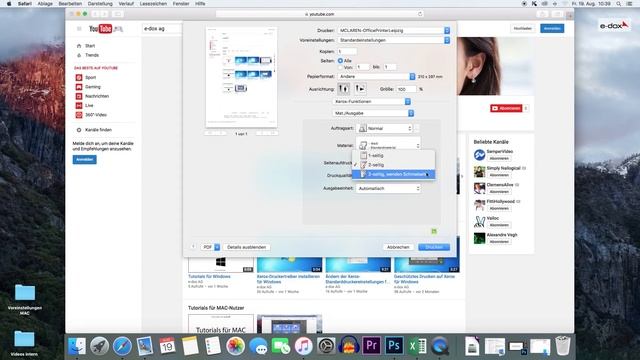Open the Calendar app showing 19
This screenshot has width=640, height=360.
(167, 346)
